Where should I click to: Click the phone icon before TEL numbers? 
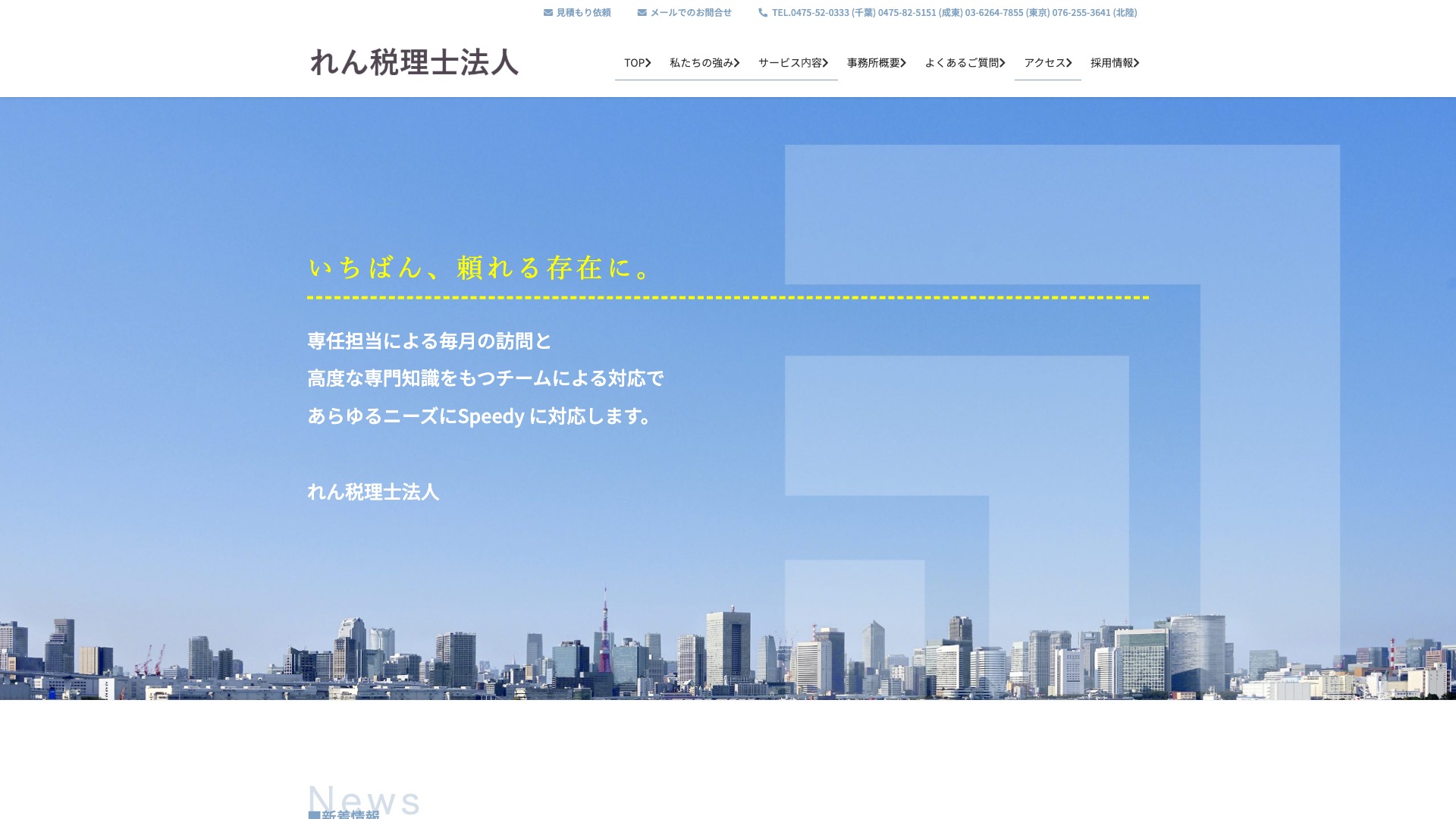pos(763,13)
